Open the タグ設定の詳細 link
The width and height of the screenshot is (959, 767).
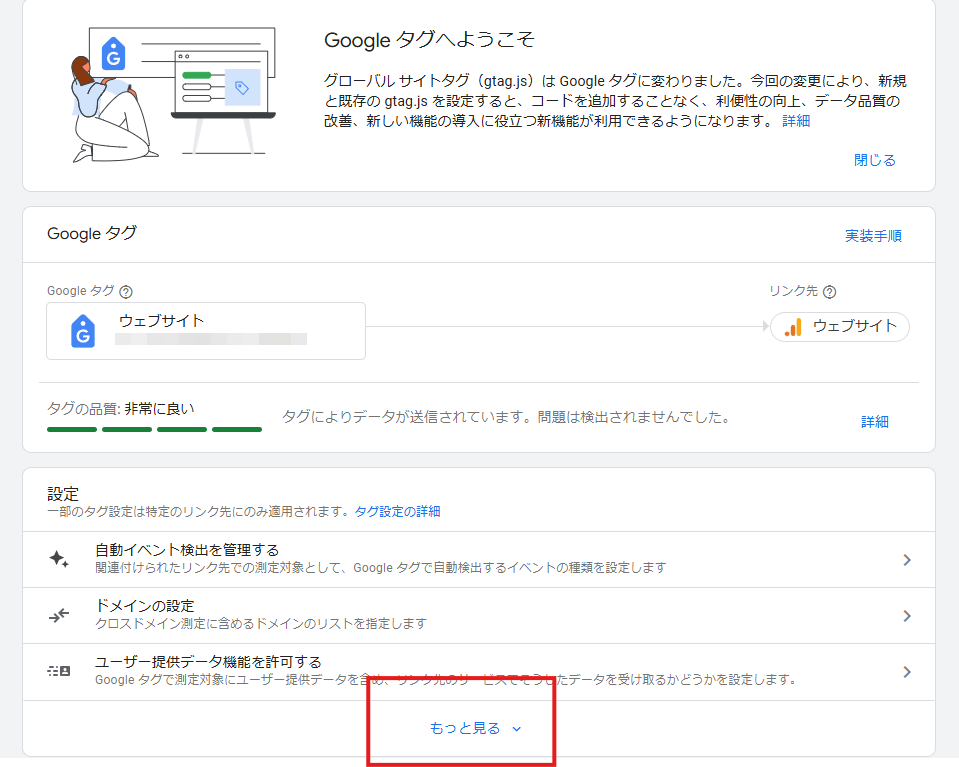pos(397,511)
